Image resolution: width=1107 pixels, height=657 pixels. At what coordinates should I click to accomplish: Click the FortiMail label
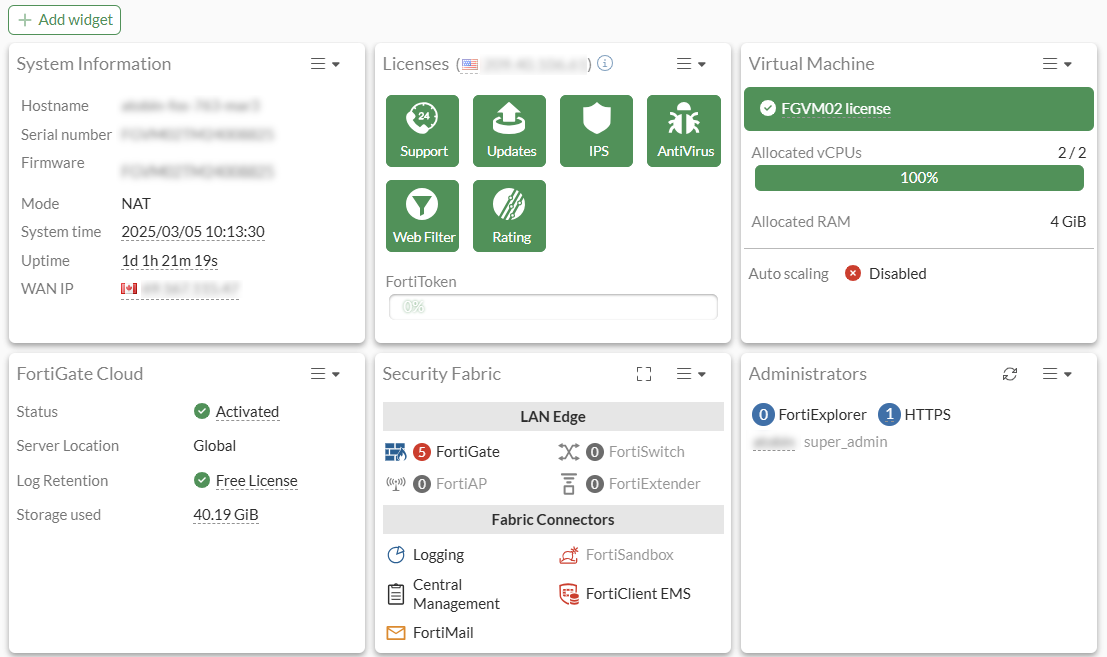coord(443,633)
